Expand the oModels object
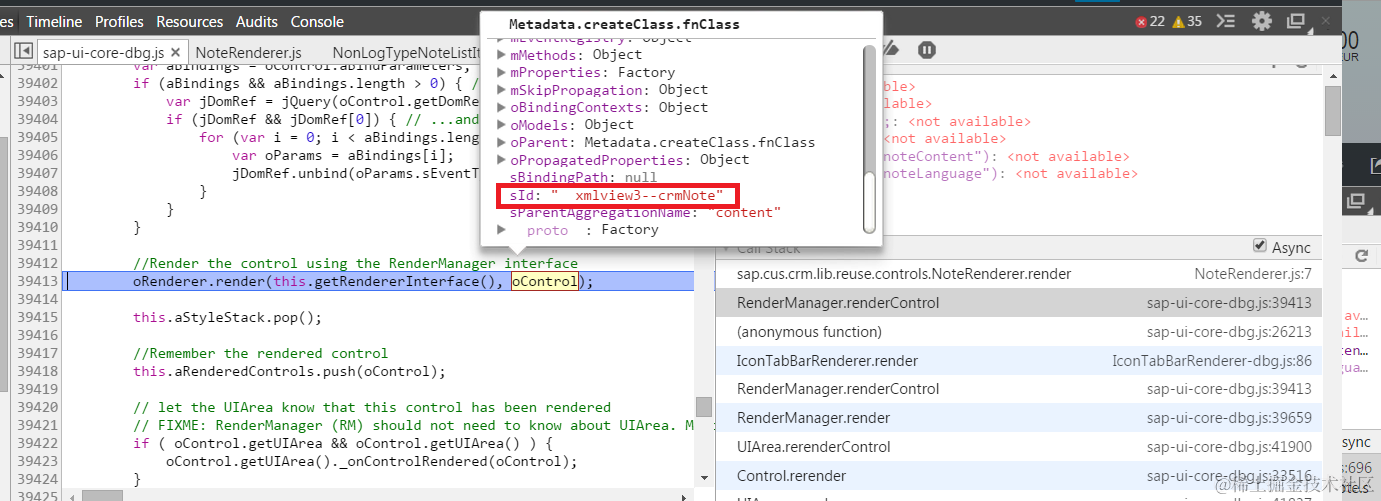The width and height of the screenshot is (1381, 501). coord(502,125)
